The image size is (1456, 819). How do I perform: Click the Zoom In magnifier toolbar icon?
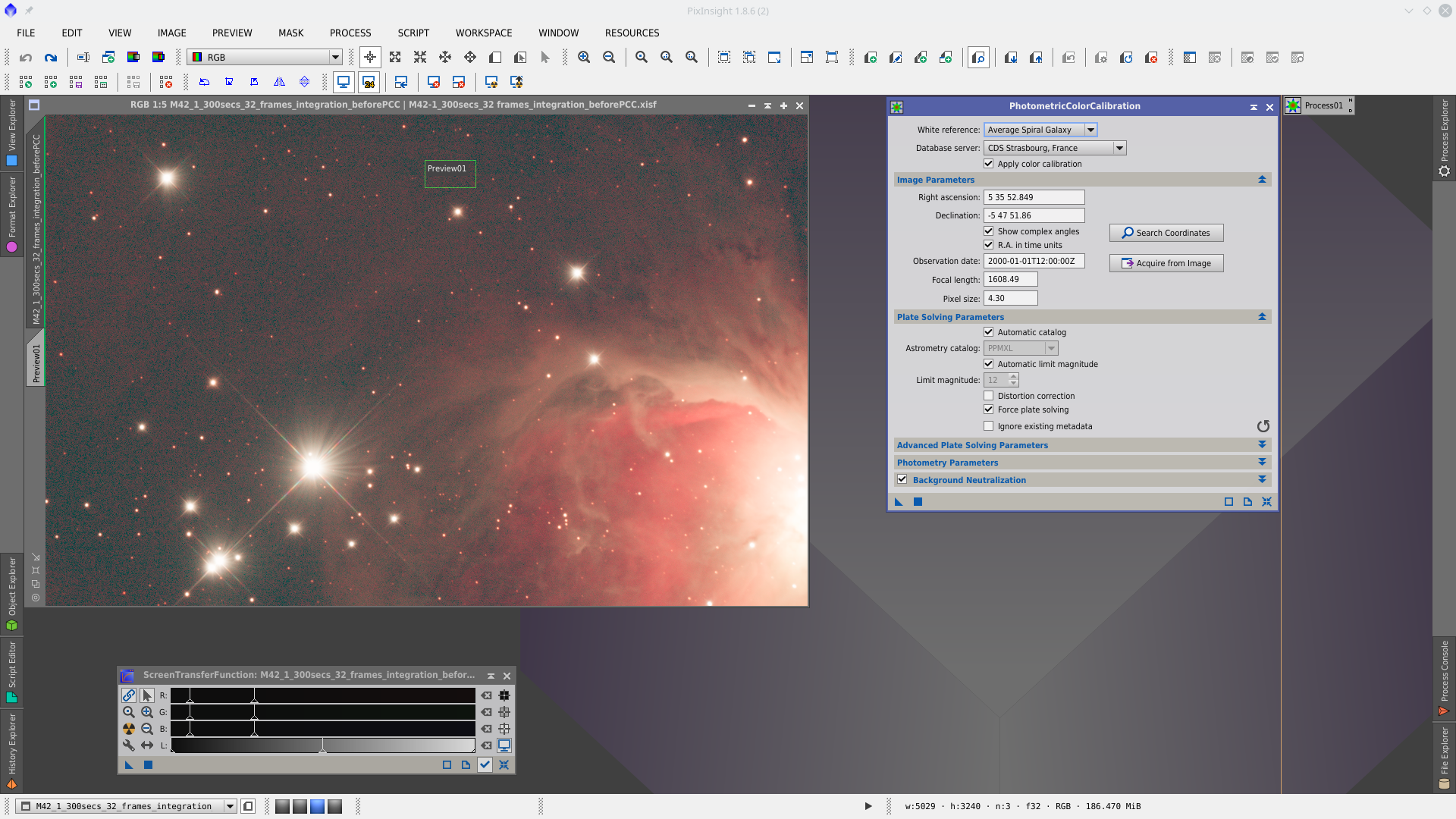tap(584, 58)
